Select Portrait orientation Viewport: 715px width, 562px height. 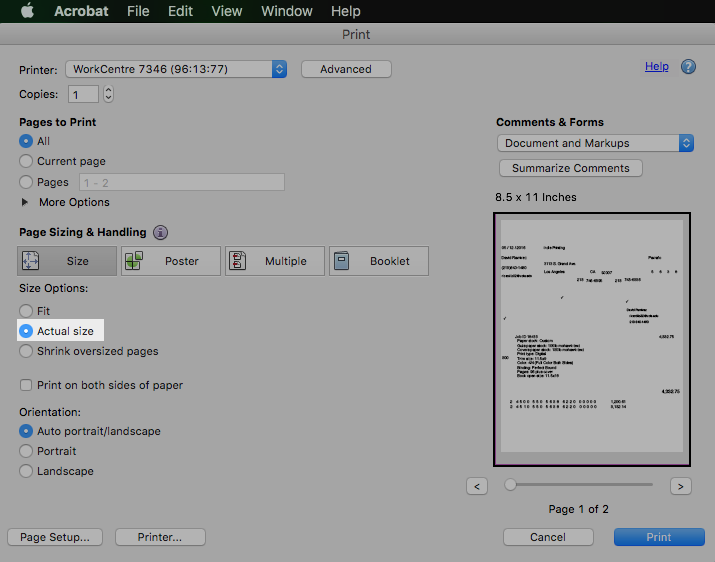click(x=26, y=451)
